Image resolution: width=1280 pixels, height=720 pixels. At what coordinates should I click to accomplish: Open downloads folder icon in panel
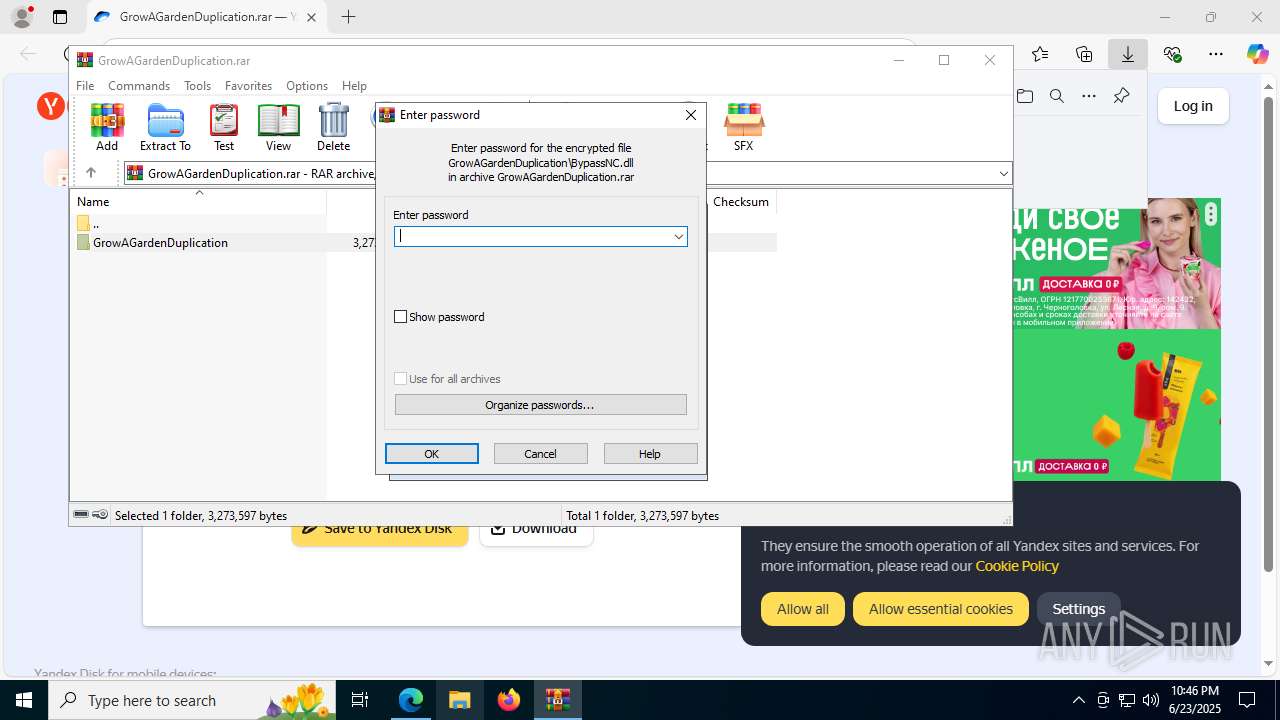click(1025, 96)
